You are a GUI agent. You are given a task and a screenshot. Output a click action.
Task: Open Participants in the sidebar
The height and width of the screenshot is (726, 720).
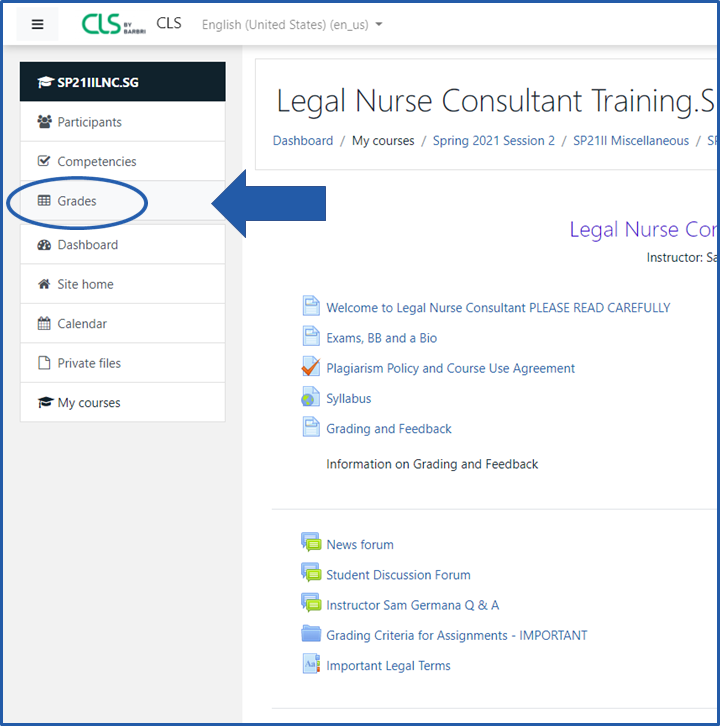(89, 122)
